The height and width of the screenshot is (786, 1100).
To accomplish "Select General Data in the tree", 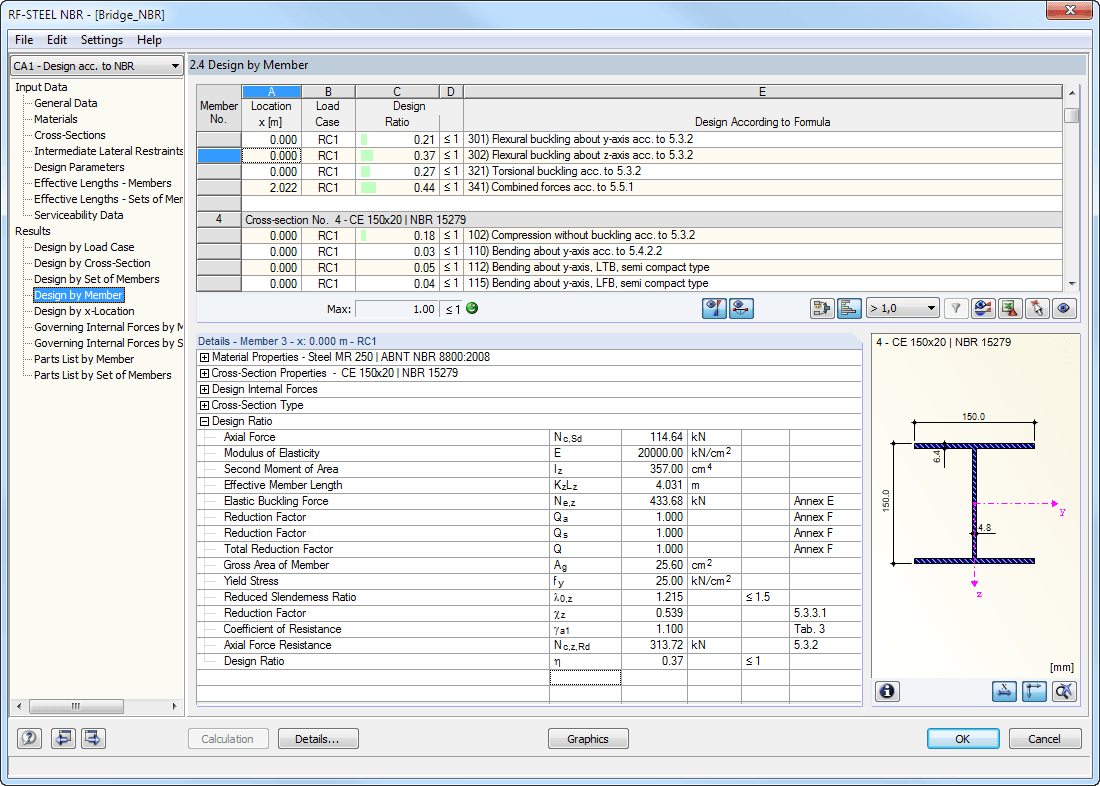I will 66,103.
